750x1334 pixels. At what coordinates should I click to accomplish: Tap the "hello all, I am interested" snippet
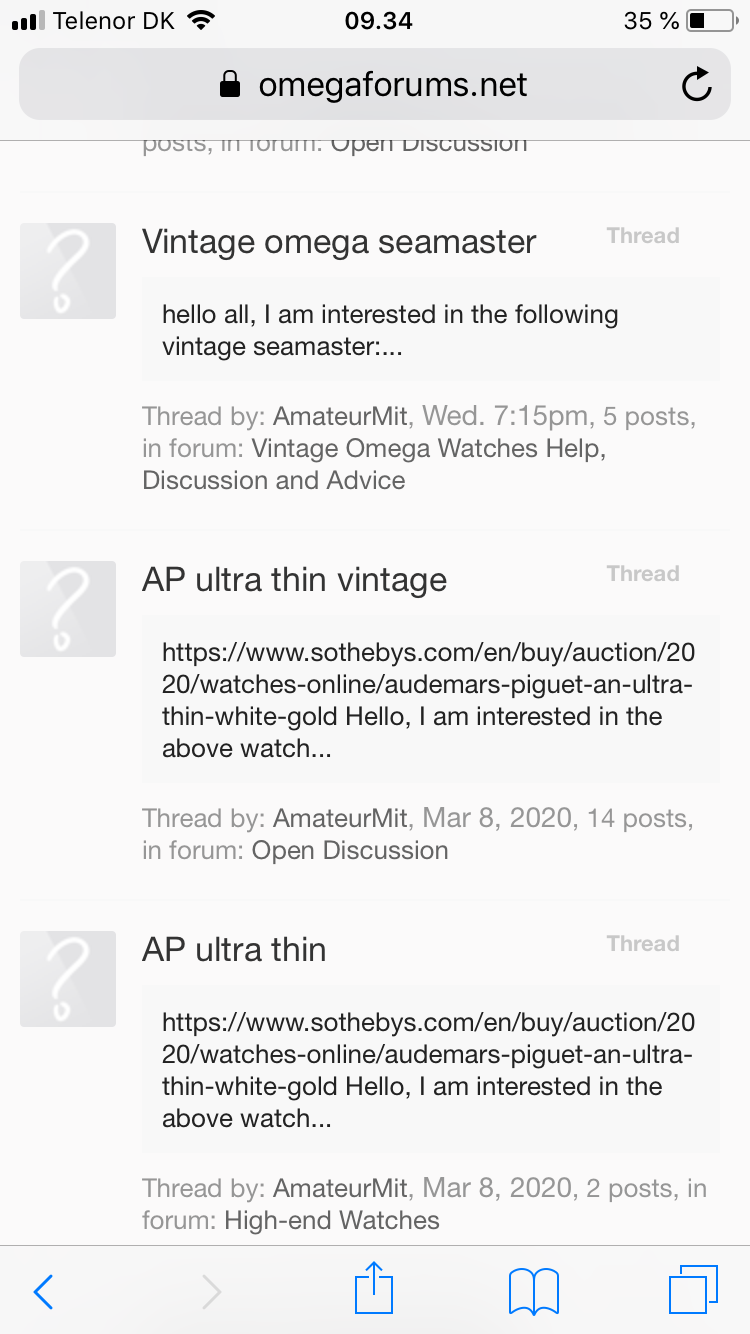[390, 330]
